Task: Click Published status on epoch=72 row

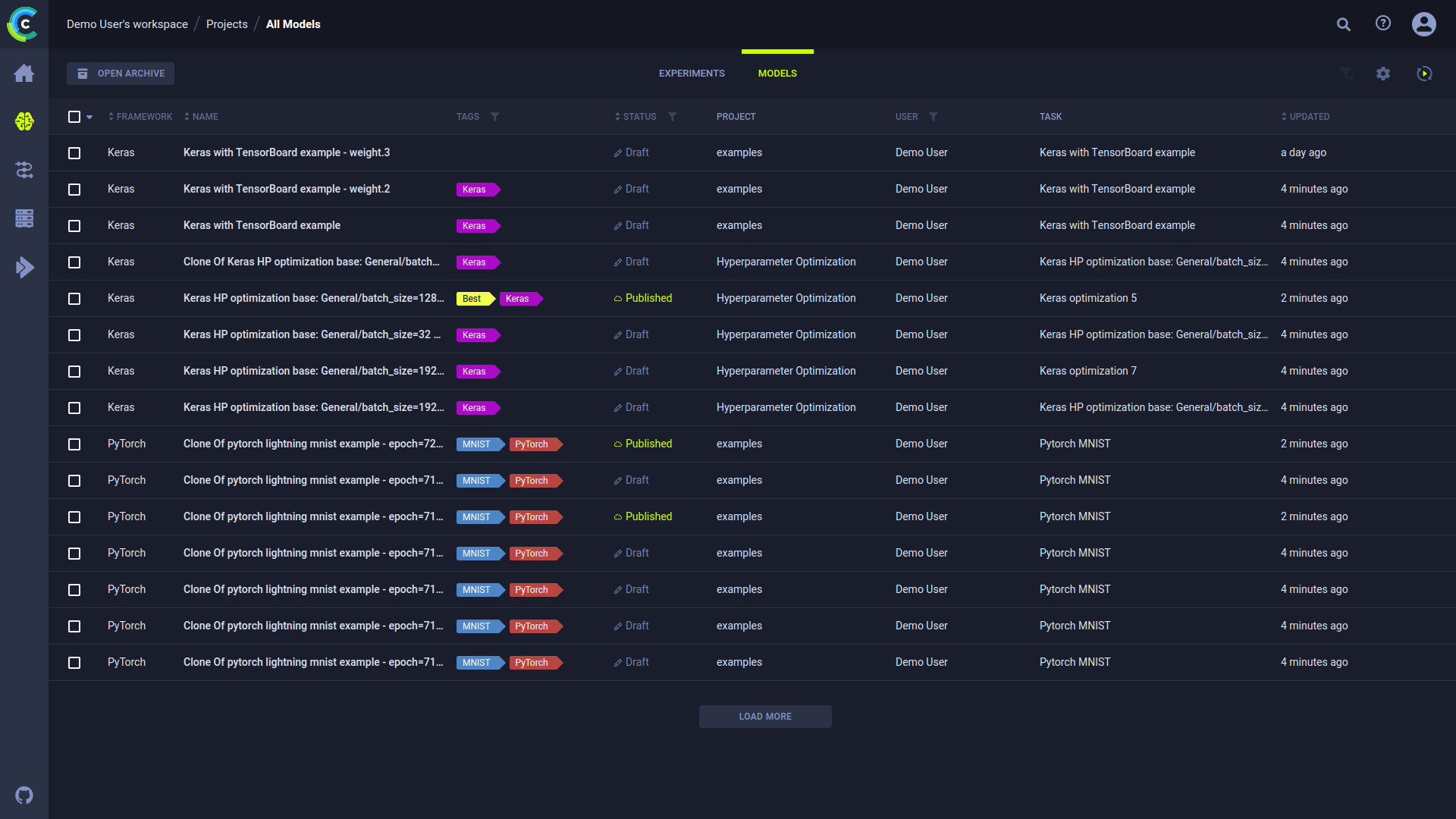Action: tap(643, 444)
